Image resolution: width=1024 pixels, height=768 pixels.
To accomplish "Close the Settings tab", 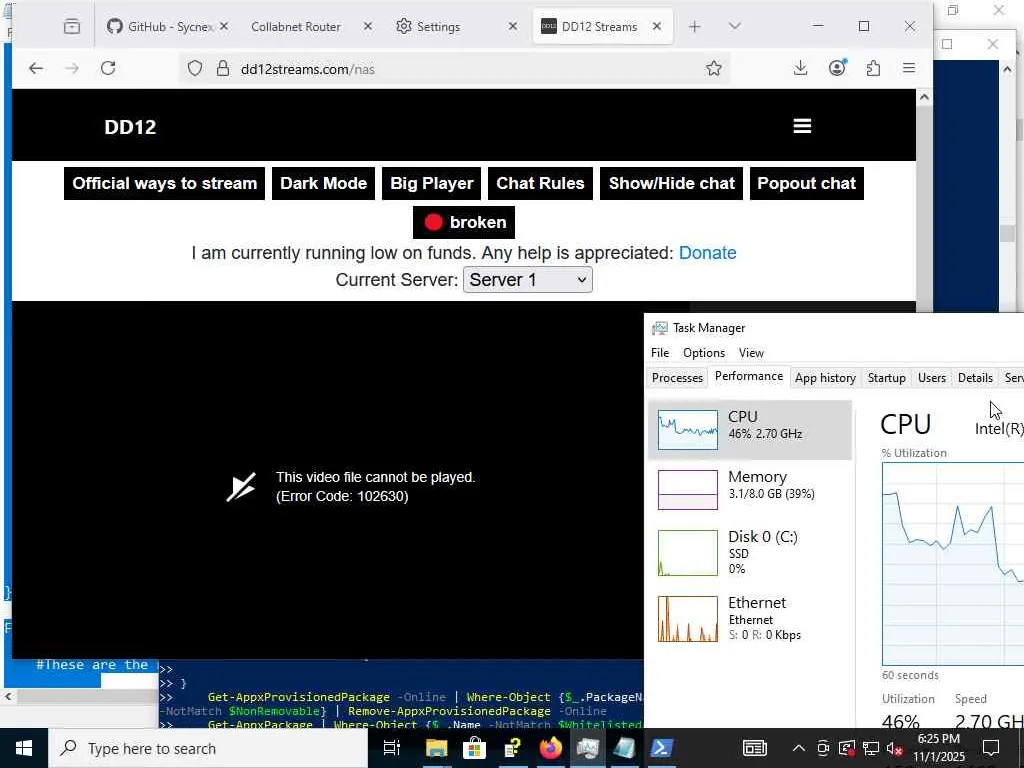I will tap(513, 27).
